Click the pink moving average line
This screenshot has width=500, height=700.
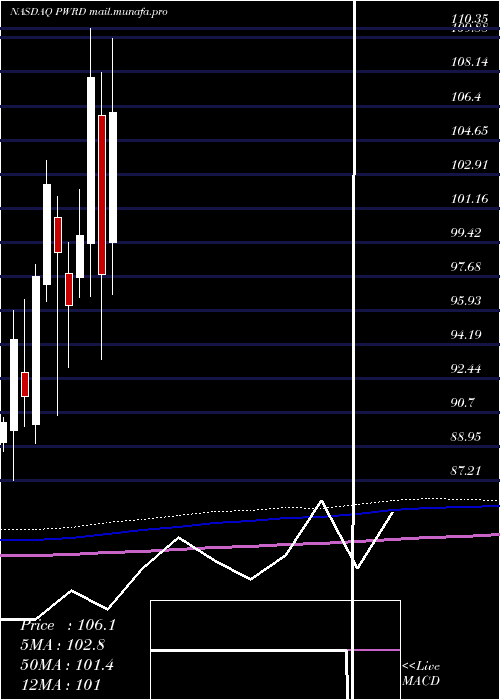(250, 546)
